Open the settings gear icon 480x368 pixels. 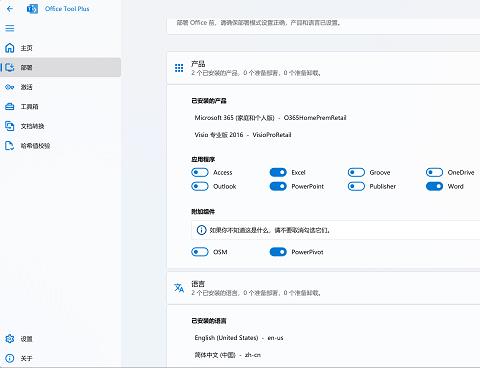pos(10,339)
